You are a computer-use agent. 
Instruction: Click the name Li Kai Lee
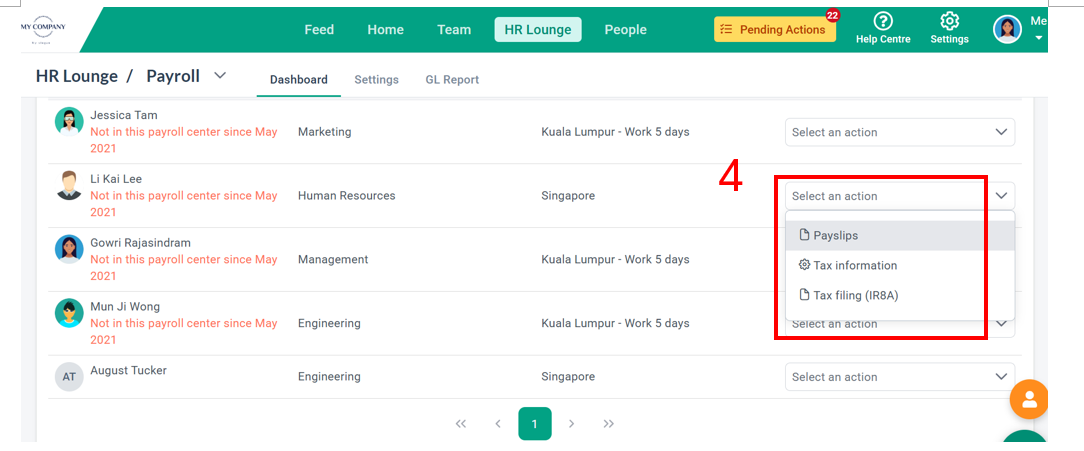[116, 178]
